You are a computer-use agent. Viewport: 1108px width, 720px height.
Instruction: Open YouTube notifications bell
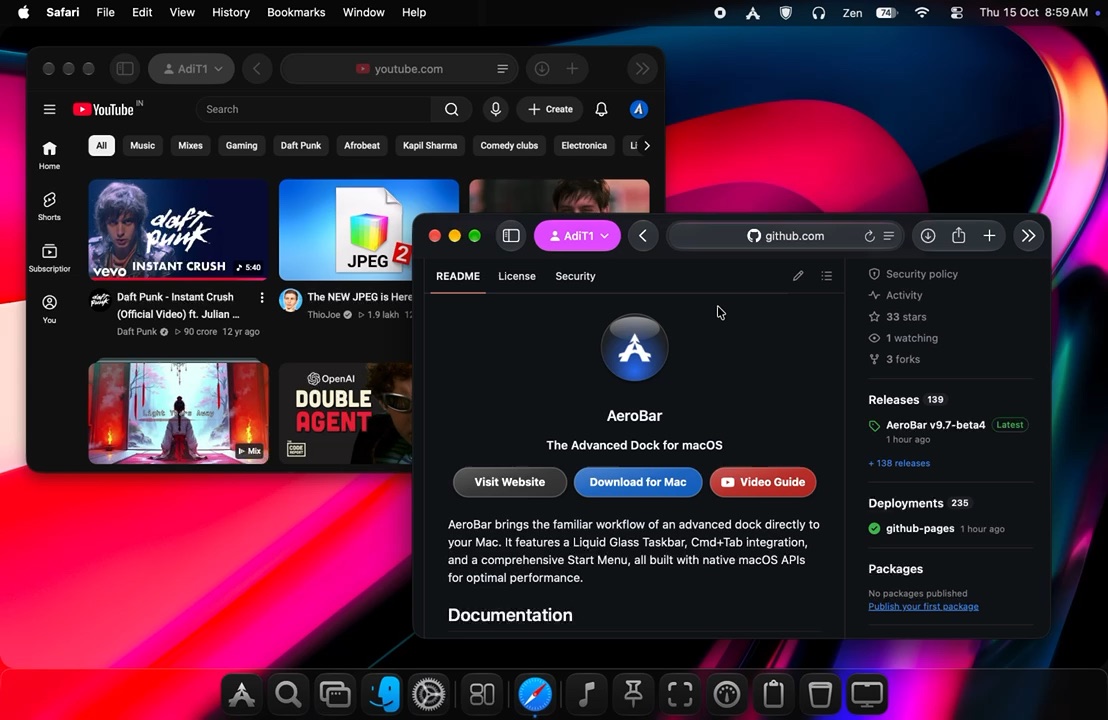[x=601, y=109]
